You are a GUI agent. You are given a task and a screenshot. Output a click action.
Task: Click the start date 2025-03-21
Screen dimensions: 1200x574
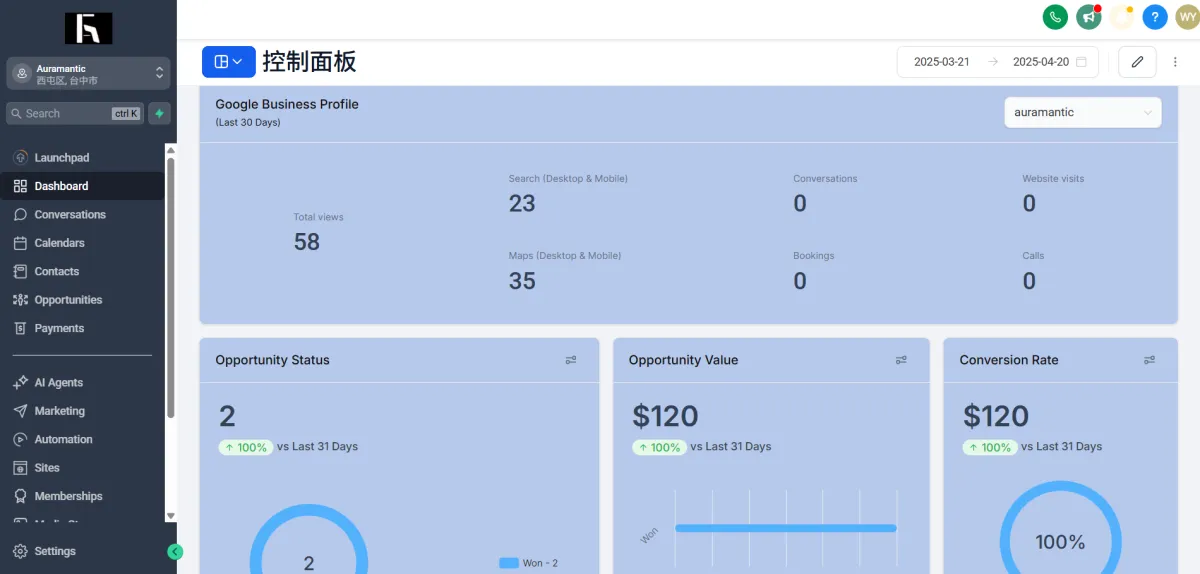coord(942,62)
